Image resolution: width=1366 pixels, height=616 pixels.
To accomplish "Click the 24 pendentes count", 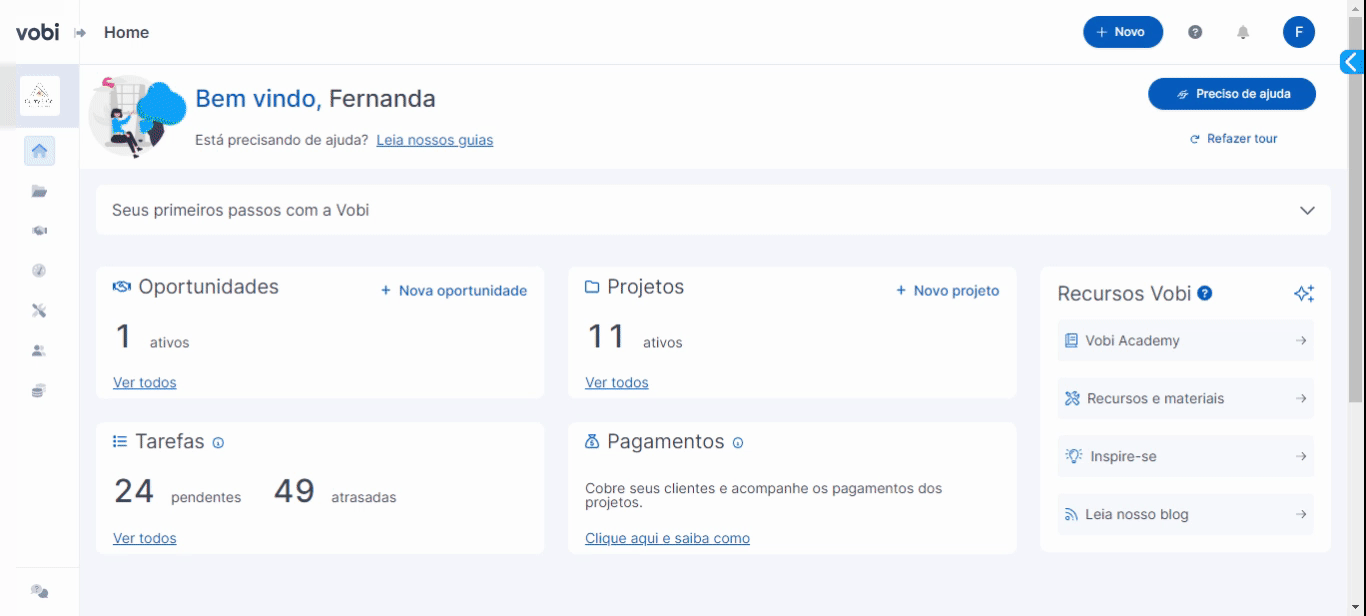I will click(x=177, y=492).
